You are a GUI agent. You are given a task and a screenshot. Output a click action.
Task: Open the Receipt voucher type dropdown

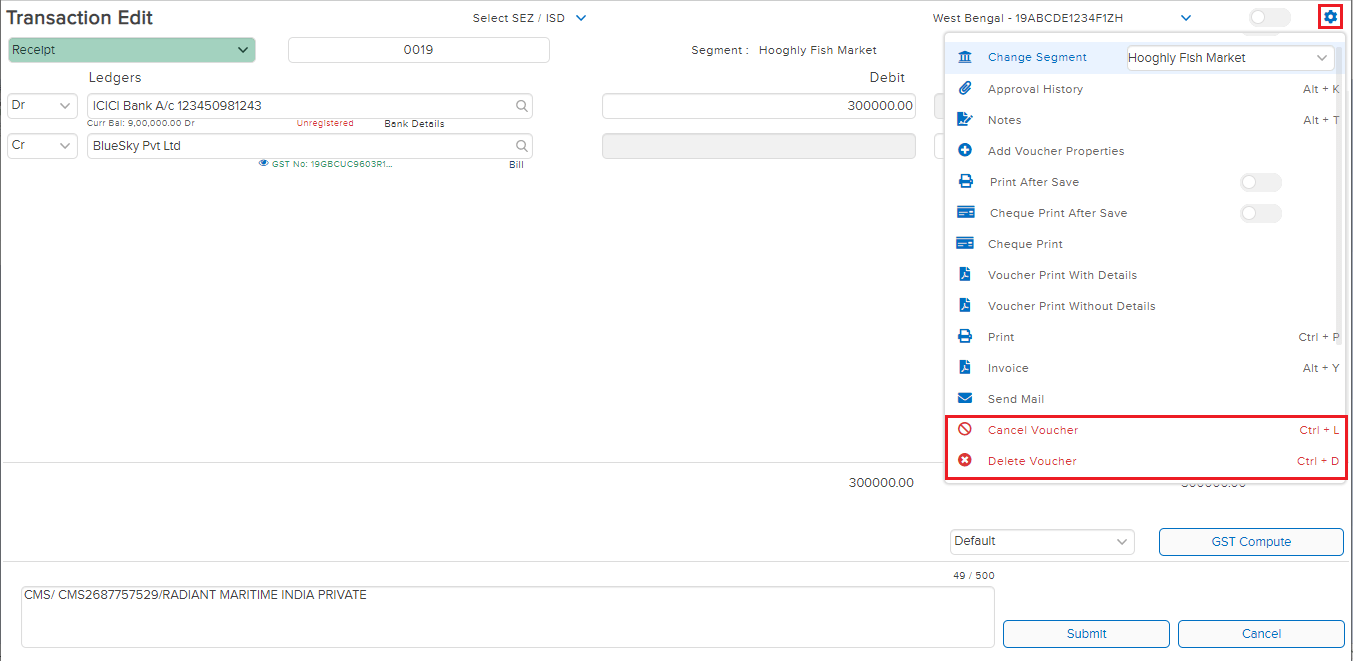[131, 50]
